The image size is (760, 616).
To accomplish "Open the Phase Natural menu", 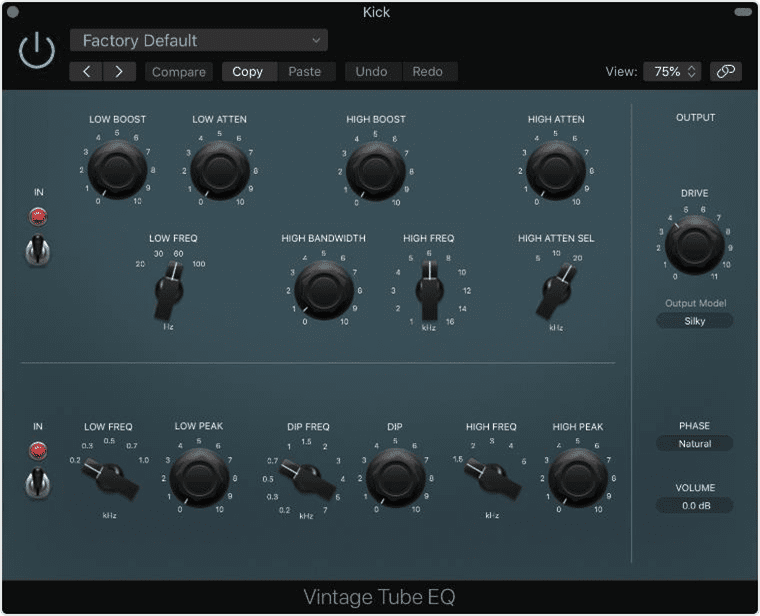I will pos(695,443).
